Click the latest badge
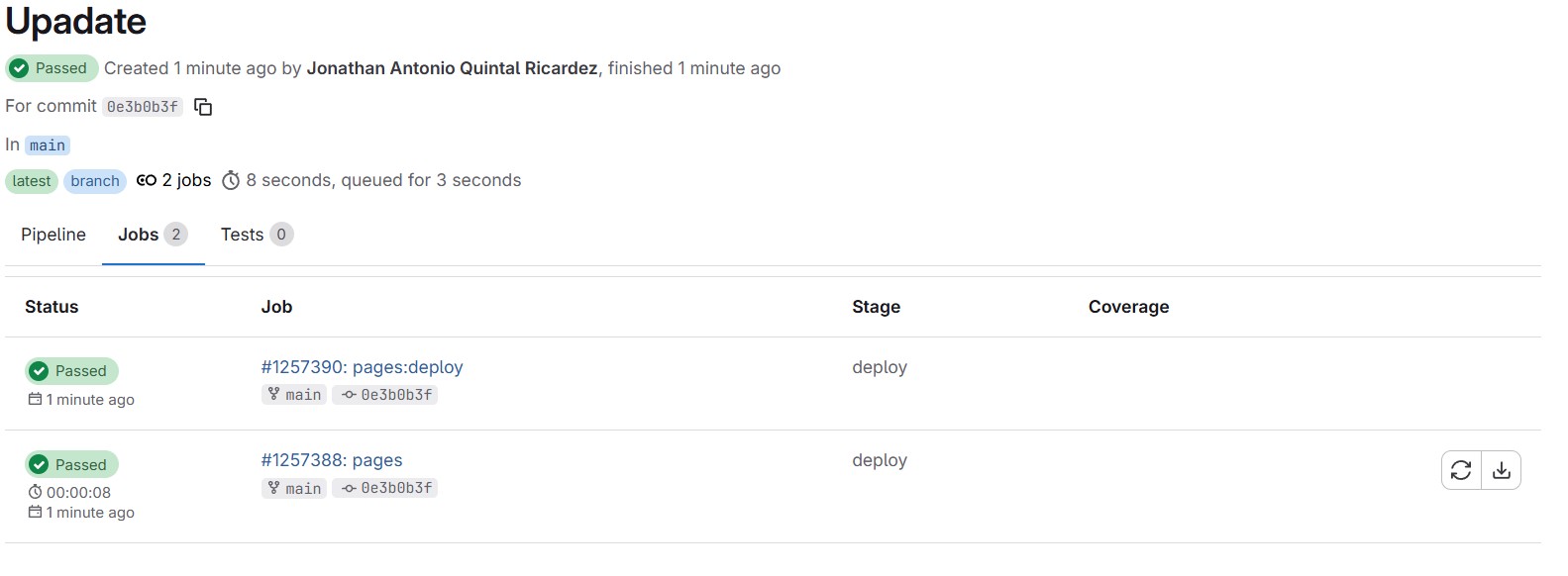 (x=32, y=181)
